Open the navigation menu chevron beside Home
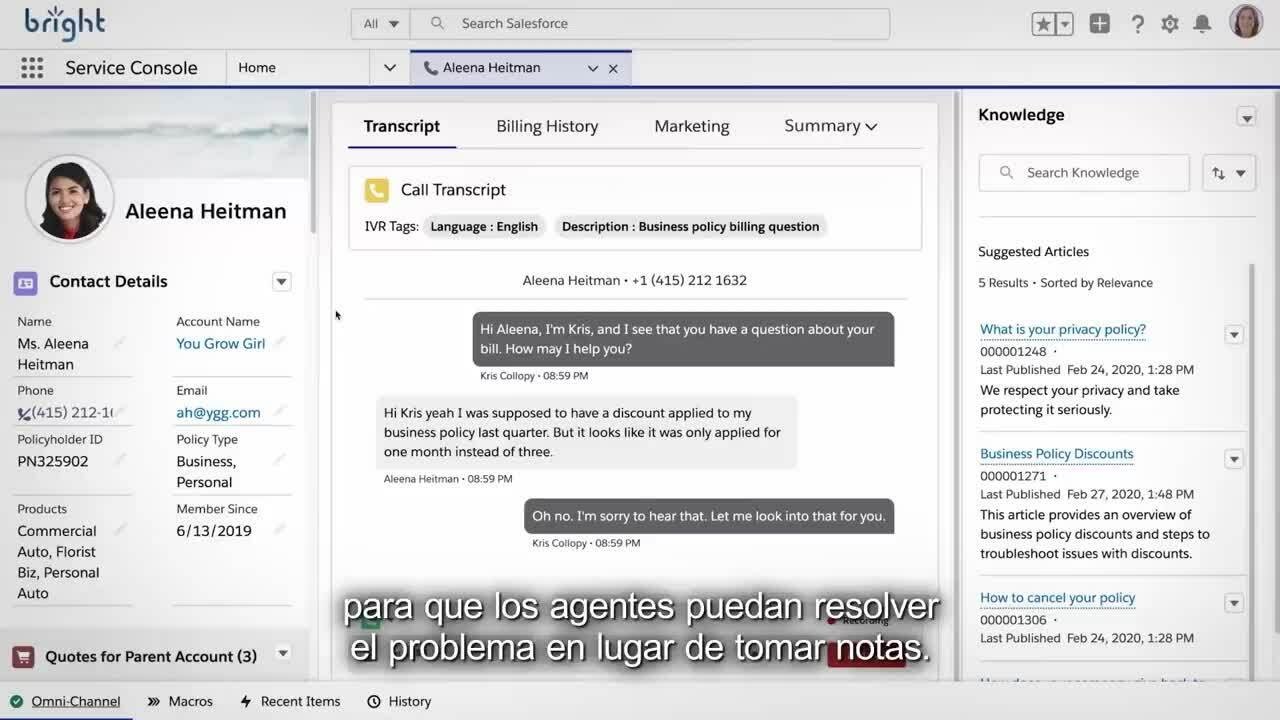This screenshot has height=720, width=1280. (x=390, y=68)
